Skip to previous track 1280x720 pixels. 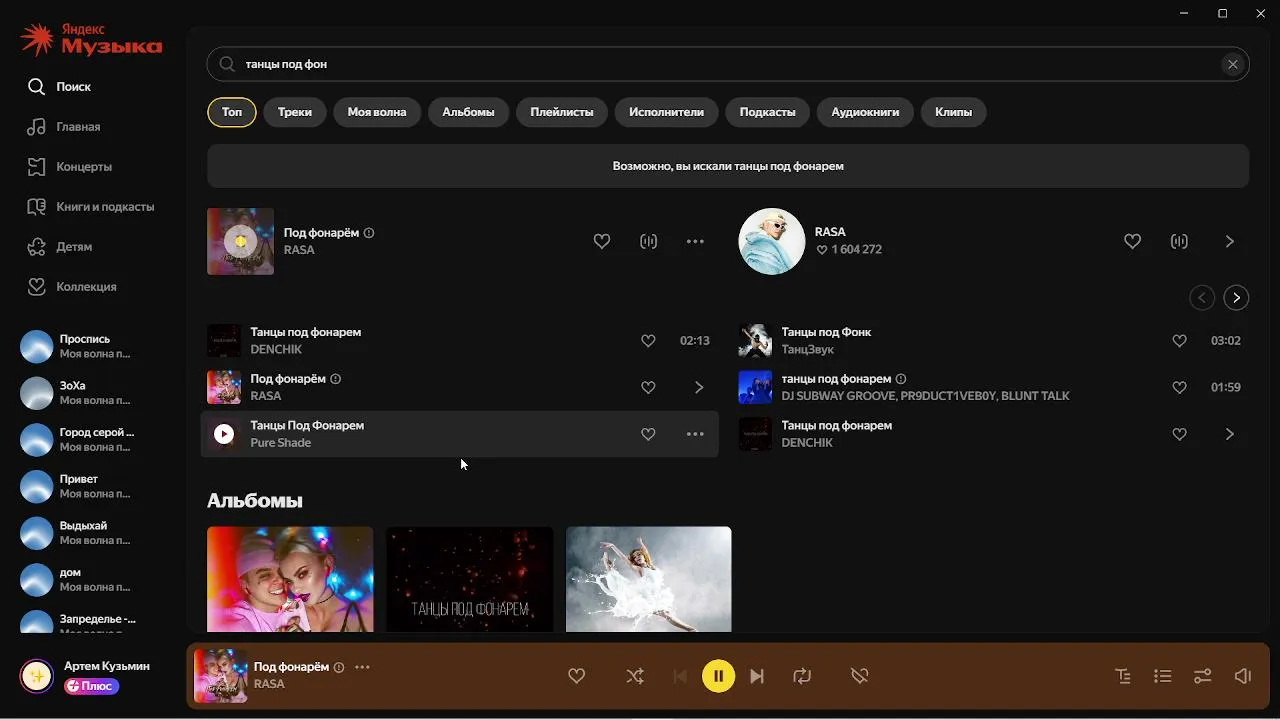click(680, 676)
